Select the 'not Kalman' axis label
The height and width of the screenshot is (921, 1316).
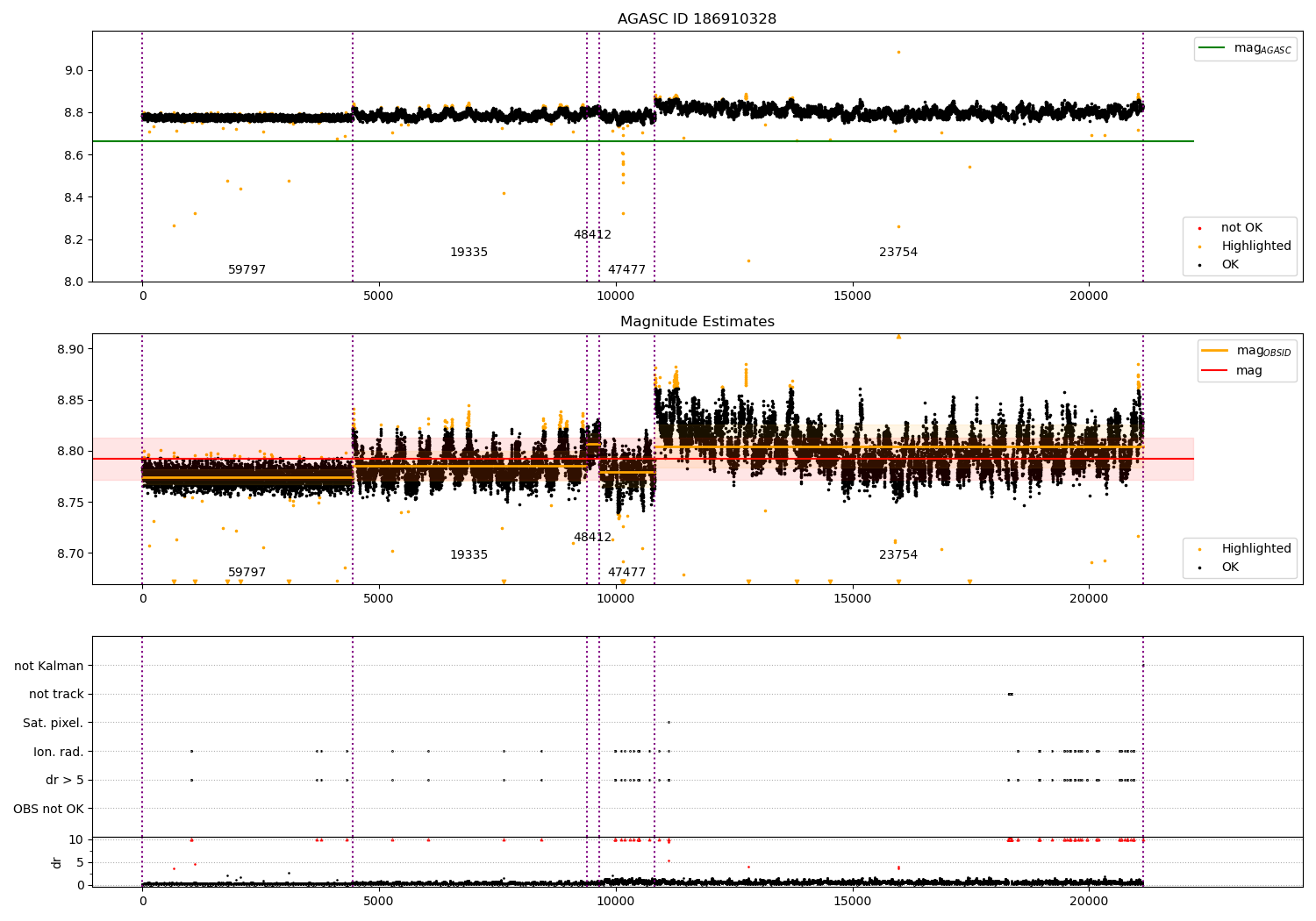(x=49, y=666)
